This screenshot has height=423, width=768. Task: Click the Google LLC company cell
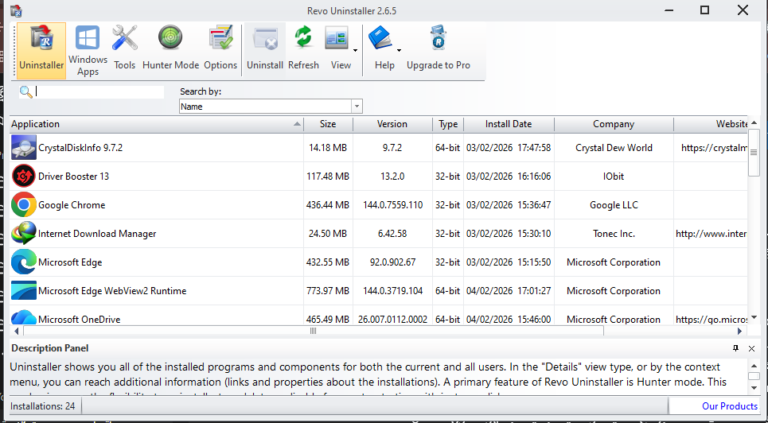click(x=614, y=205)
